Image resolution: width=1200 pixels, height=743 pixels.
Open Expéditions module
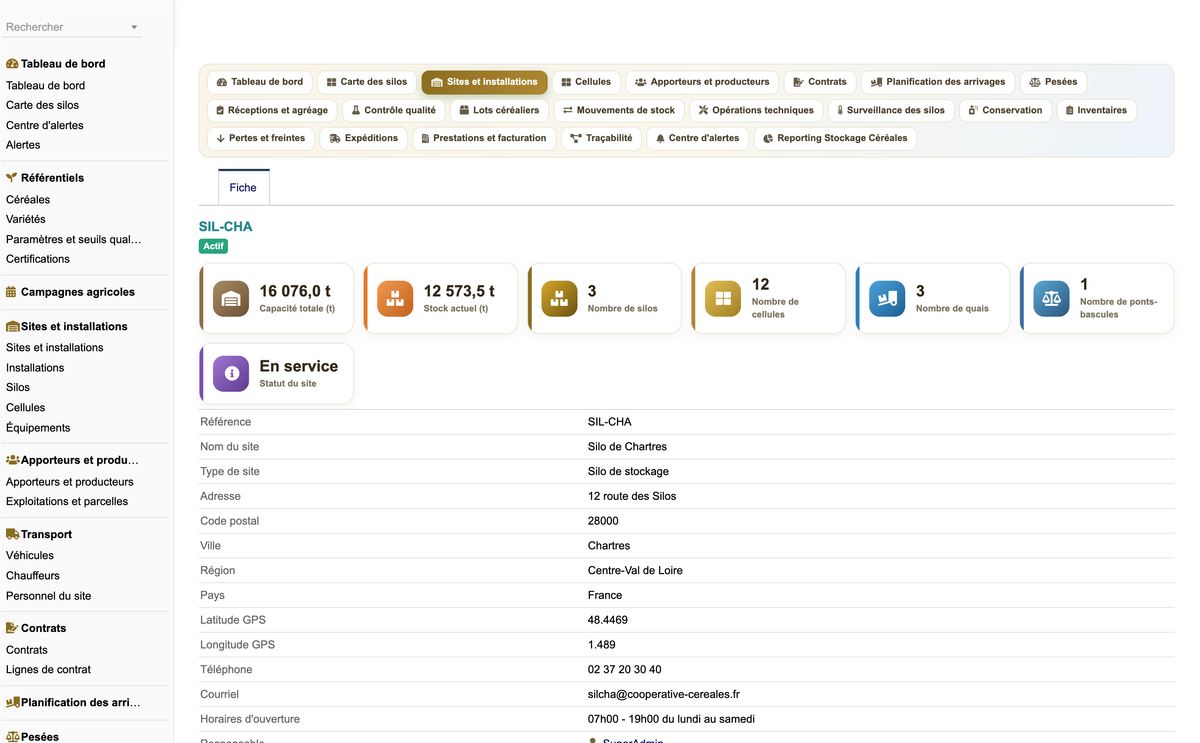click(364, 138)
